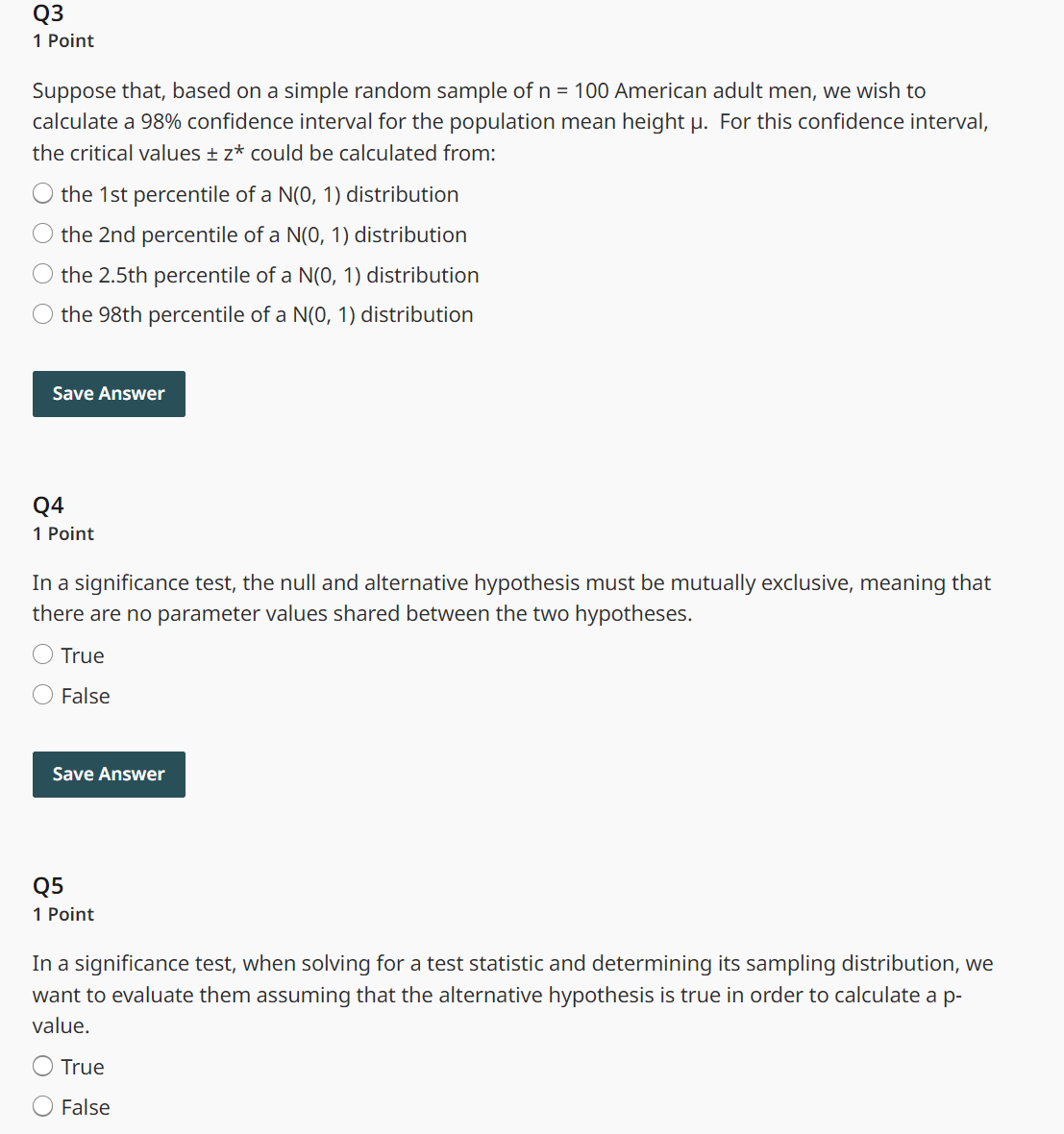This screenshot has width=1064, height=1134.
Task: Choose True for question Q4
Action: tap(42, 653)
